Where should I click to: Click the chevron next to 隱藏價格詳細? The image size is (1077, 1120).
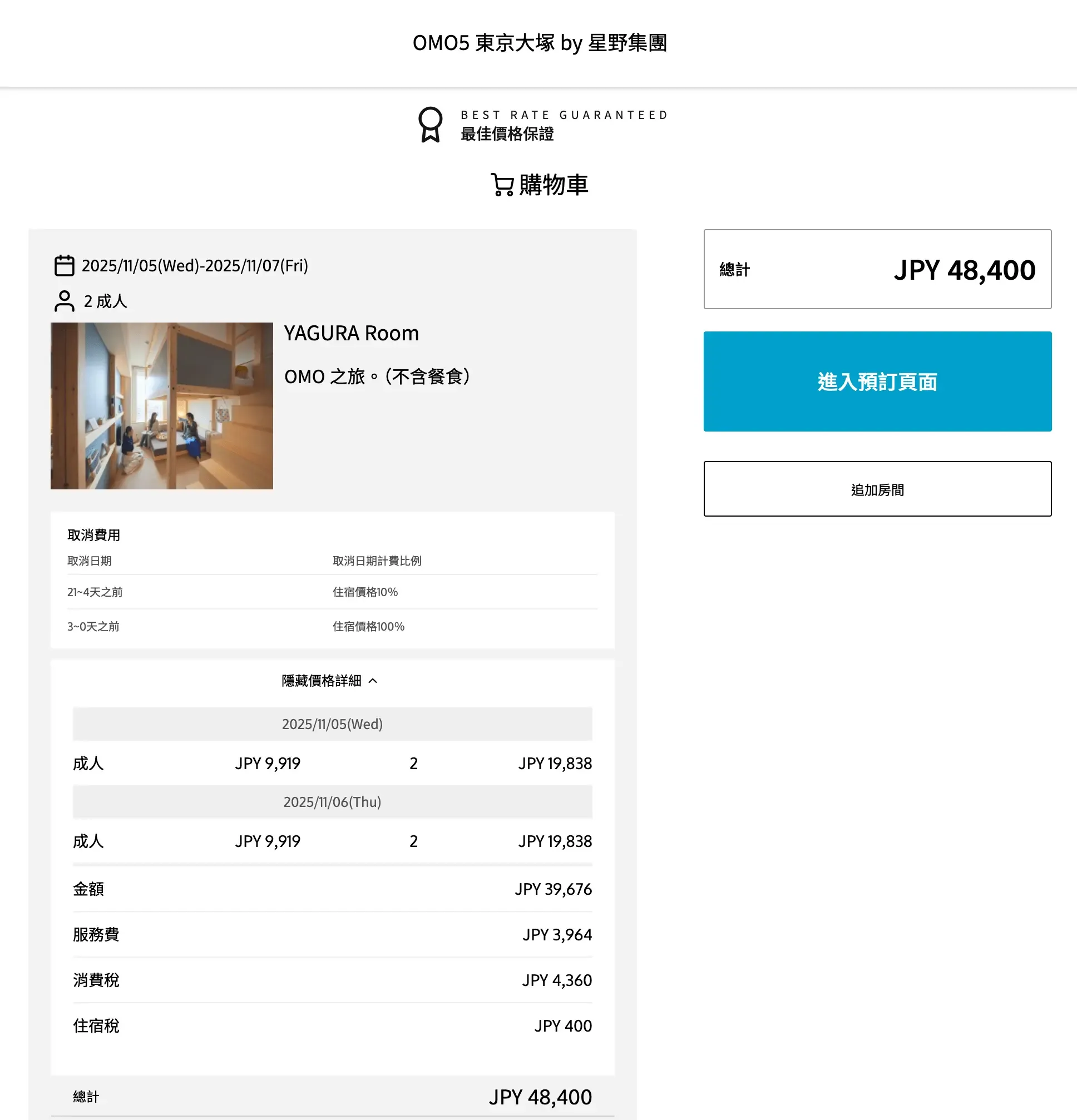373,681
